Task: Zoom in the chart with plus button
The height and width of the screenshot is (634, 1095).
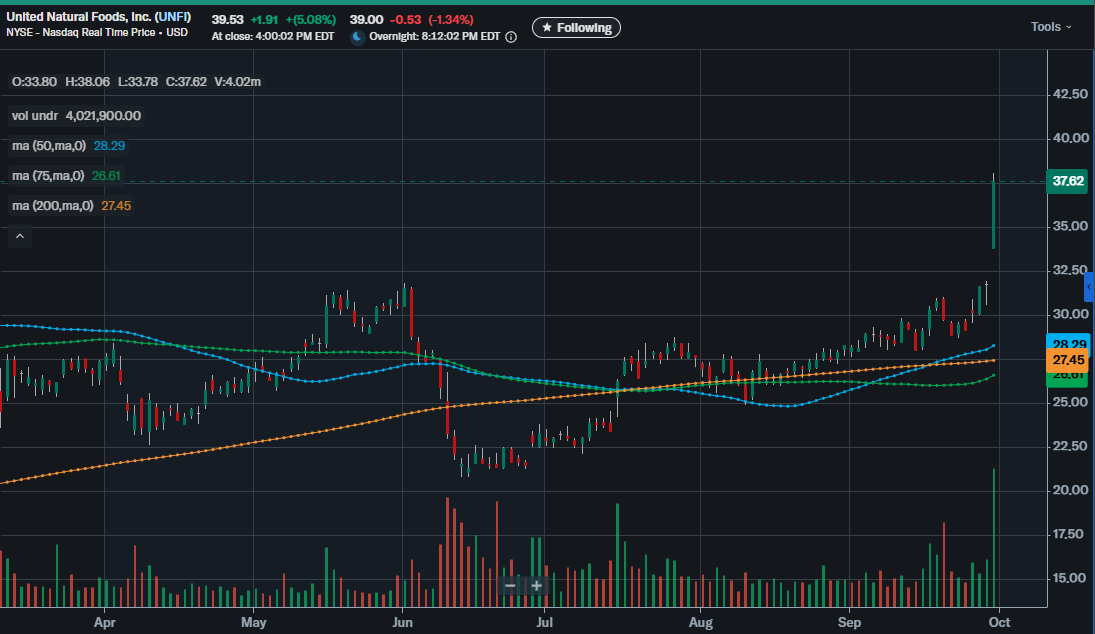Action: click(x=536, y=585)
